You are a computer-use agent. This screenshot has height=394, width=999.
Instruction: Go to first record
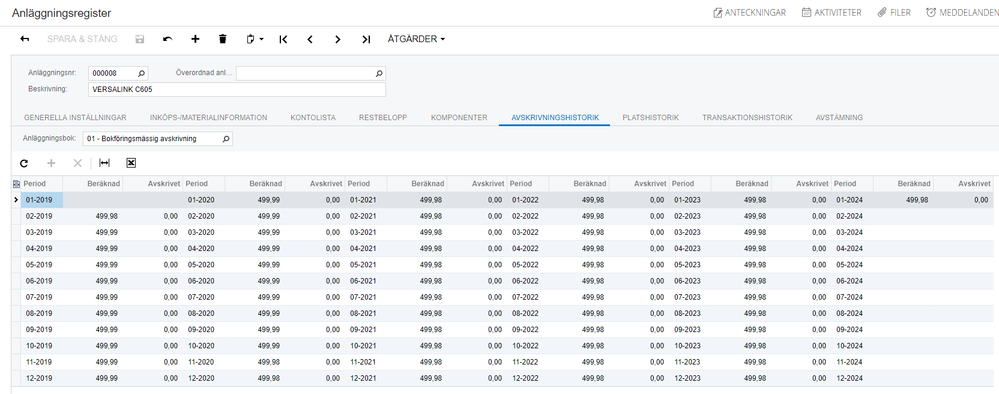pos(284,39)
